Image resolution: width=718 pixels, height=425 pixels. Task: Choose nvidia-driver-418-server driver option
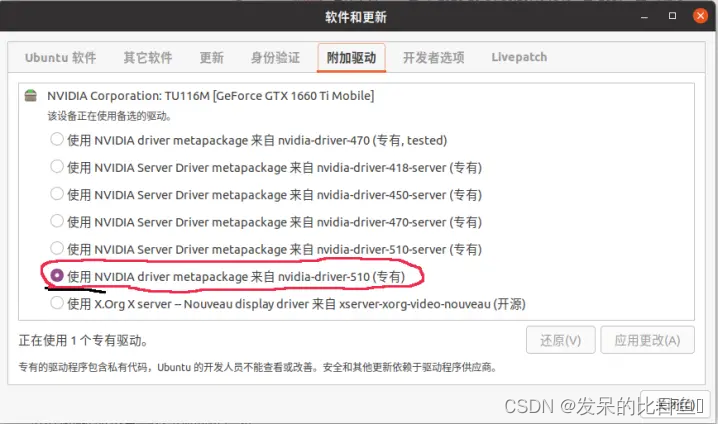57,167
